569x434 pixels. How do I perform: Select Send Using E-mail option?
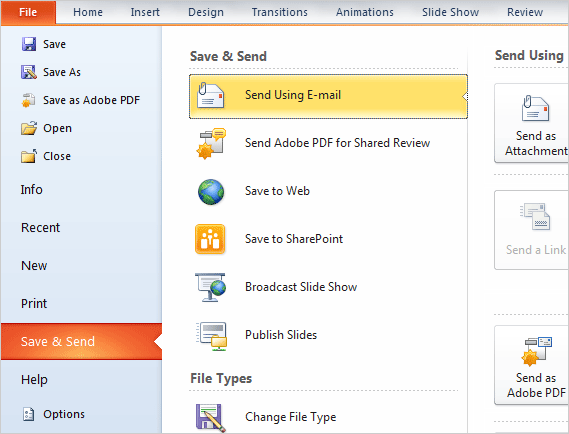point(328,96)
